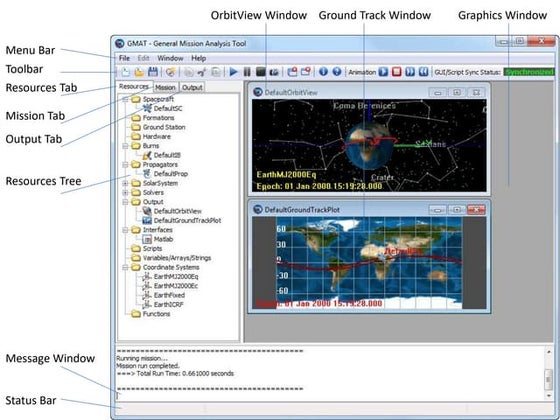Click the Open folder toolbar icon
Image resolution: width=560 pixels, height=420 pixels.
139,72
